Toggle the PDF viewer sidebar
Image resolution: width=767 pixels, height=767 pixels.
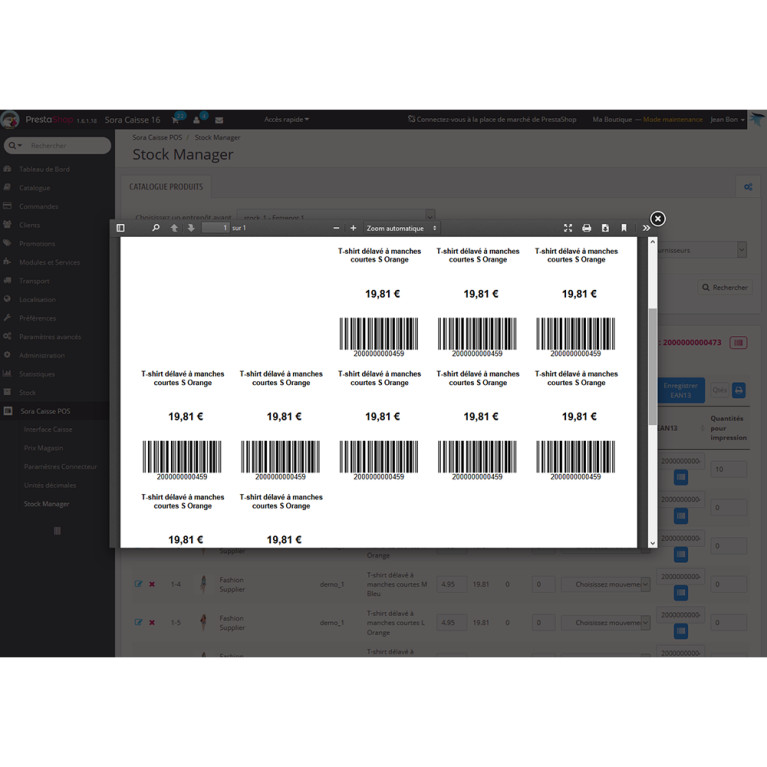coord(121,228)
